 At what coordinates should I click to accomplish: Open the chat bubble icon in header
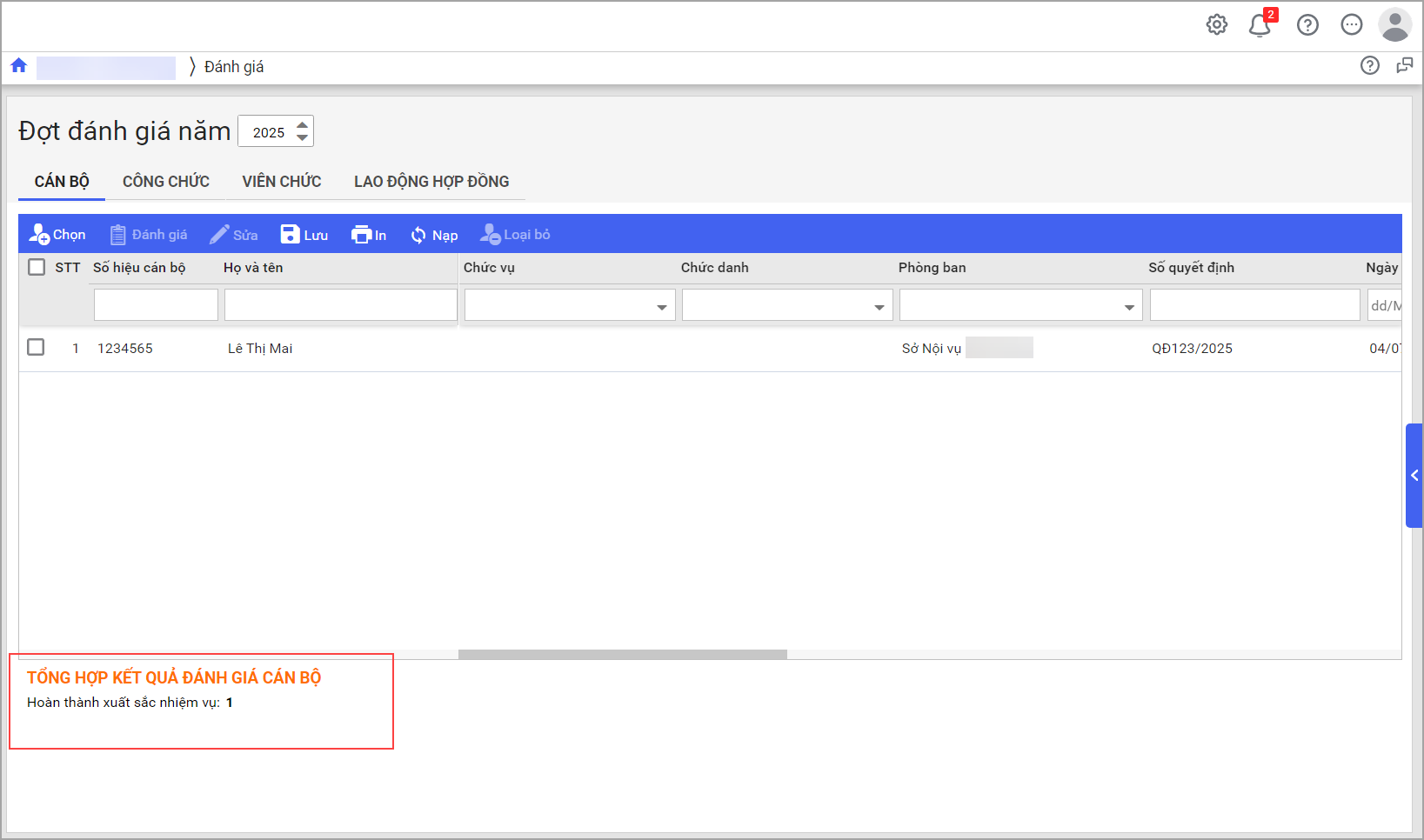pos(1351,25)
